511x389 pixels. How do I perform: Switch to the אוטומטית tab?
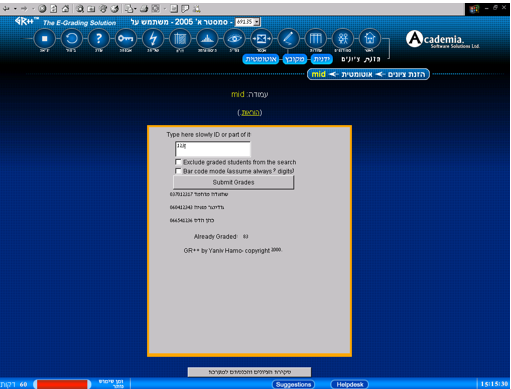pyautogui.click(x=261, y=59)
